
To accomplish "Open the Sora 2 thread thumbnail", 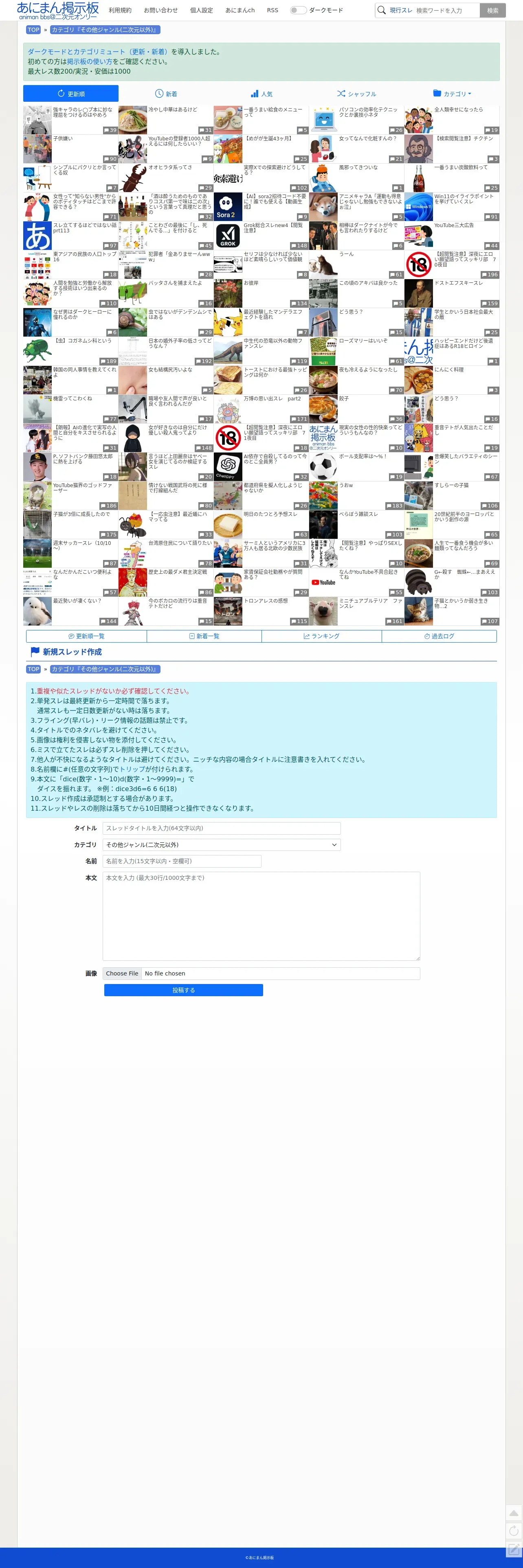I will coord(228,207).
